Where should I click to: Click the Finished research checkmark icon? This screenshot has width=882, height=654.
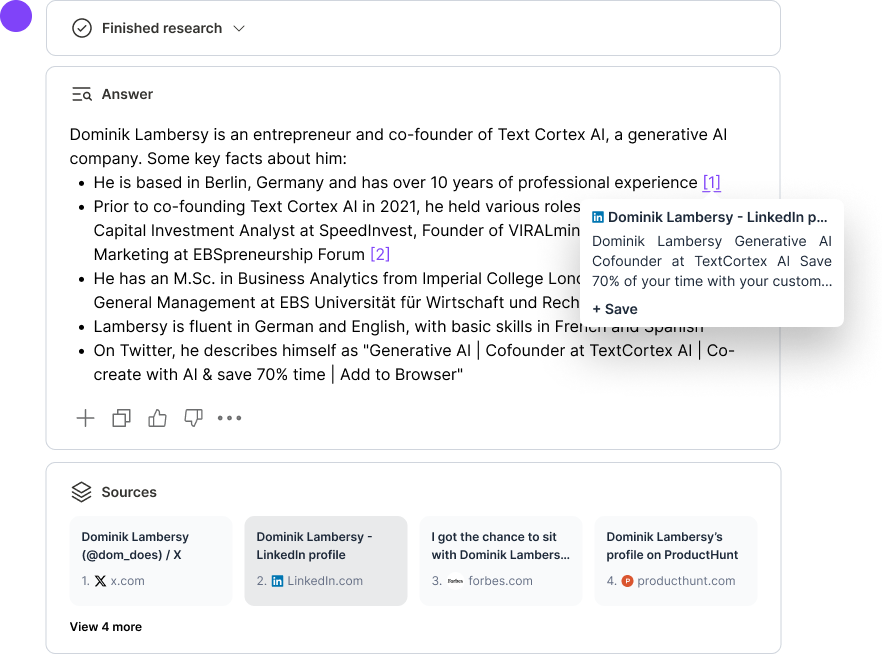click(x=82, y=28)
